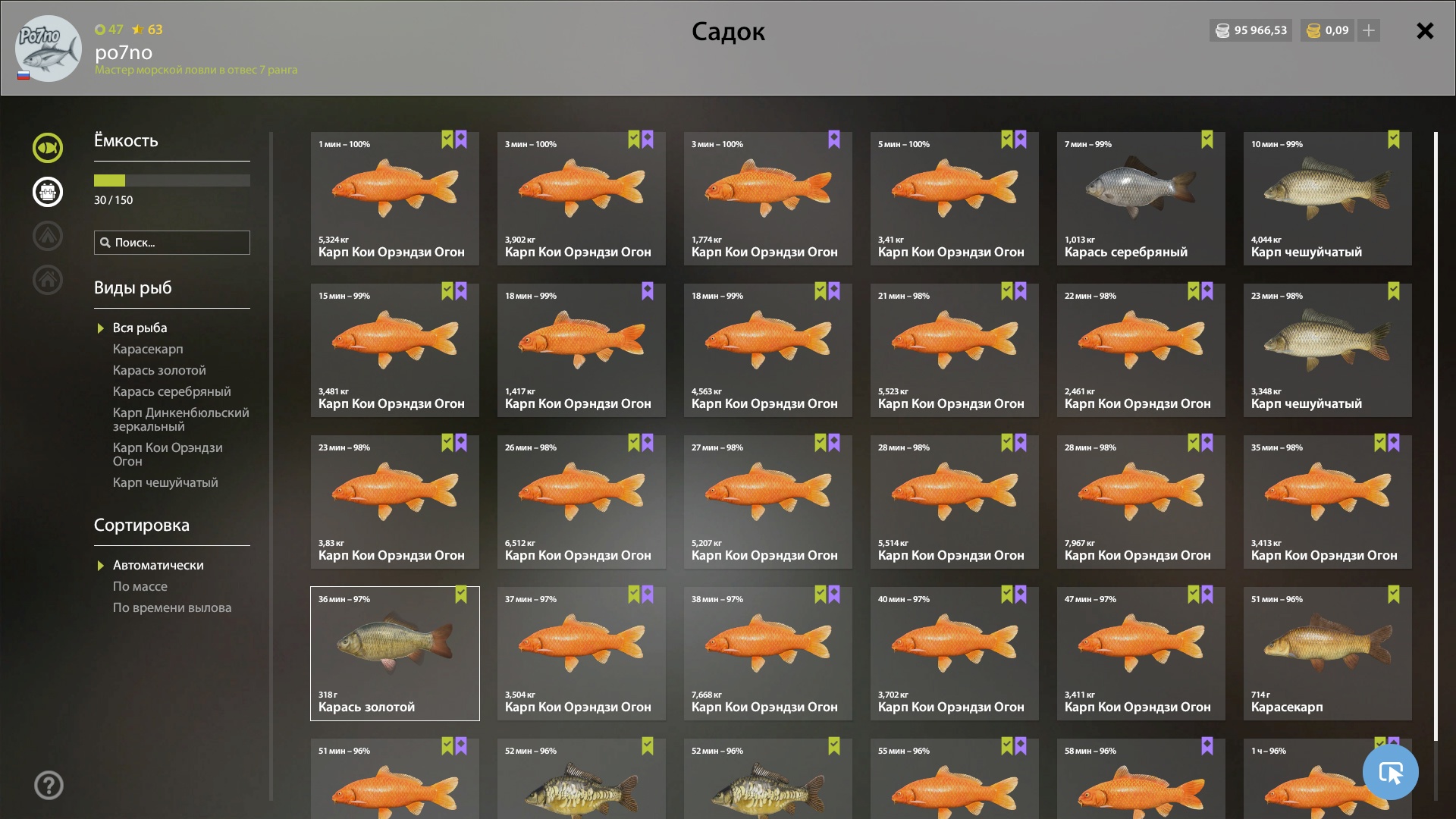Filter by Карп Динкенбюльский зеркальный
Viewport: 1456px width, 819px height.
click(180, 419)
